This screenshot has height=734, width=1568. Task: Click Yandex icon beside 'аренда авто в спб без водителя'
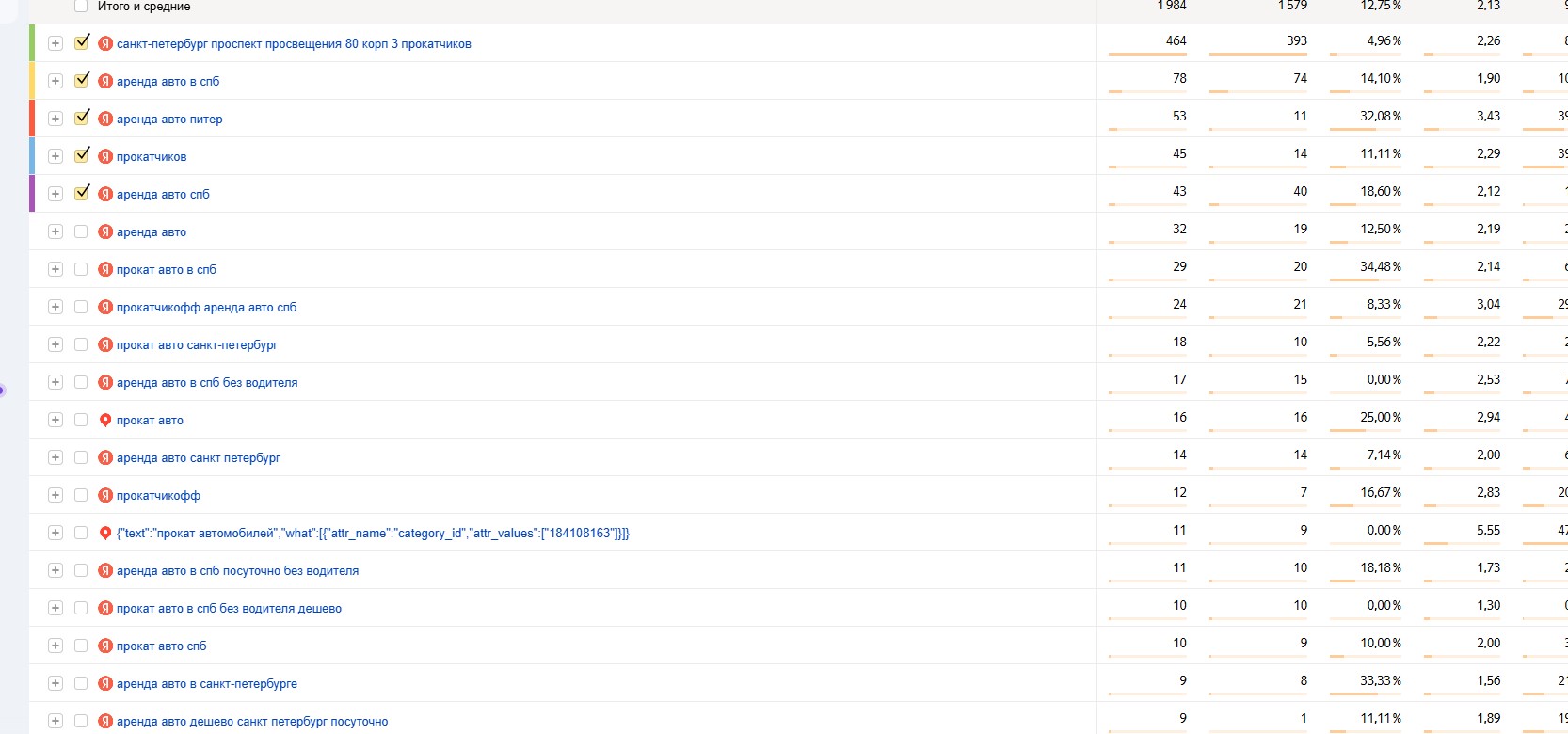tap(105, 382)
